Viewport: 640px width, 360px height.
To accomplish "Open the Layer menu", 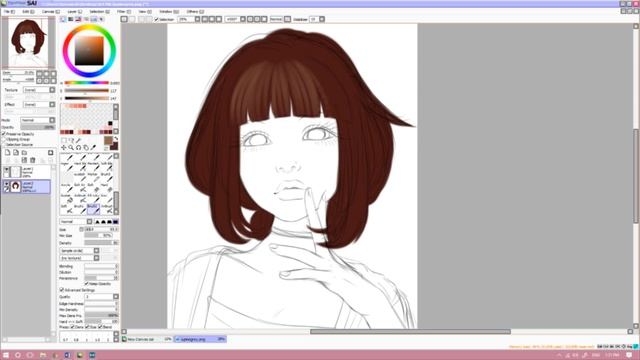I will 74,12.
